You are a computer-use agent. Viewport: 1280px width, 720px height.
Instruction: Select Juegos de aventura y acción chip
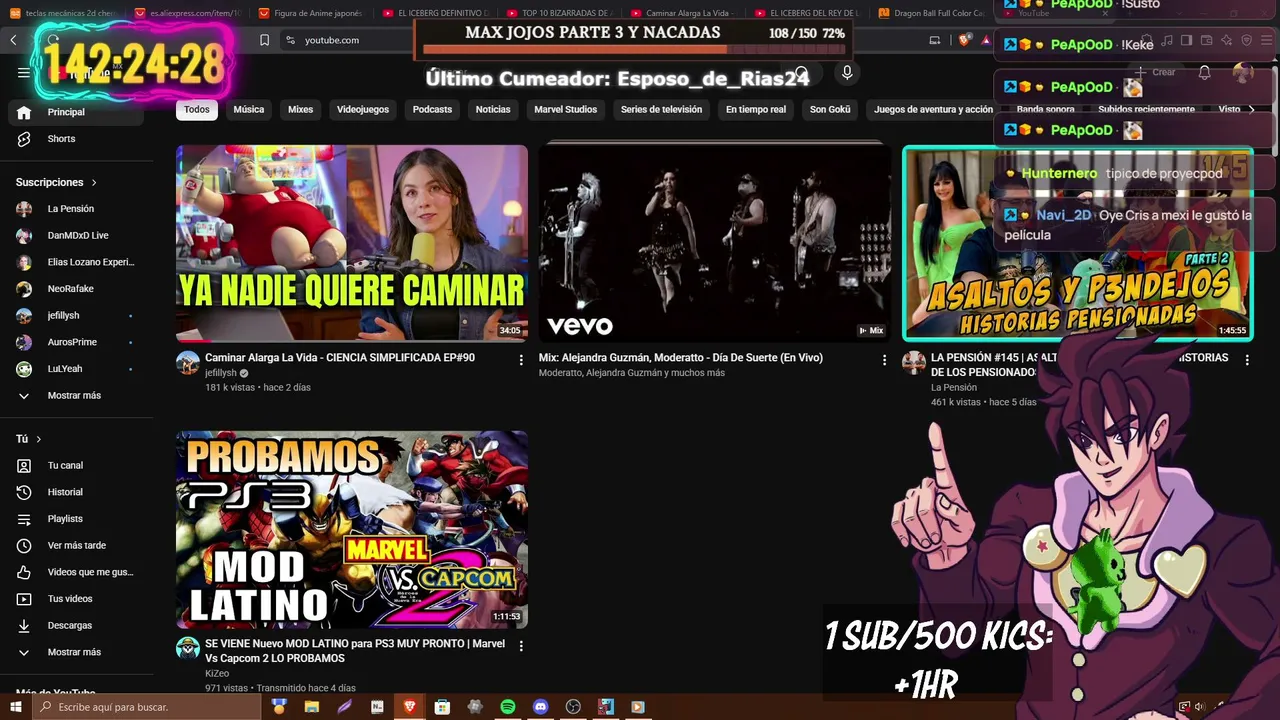pos(933,110)
